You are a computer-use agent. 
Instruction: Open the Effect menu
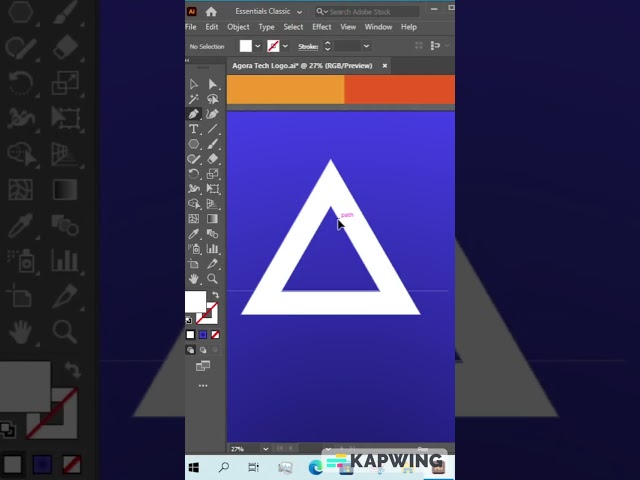[322, 27]
